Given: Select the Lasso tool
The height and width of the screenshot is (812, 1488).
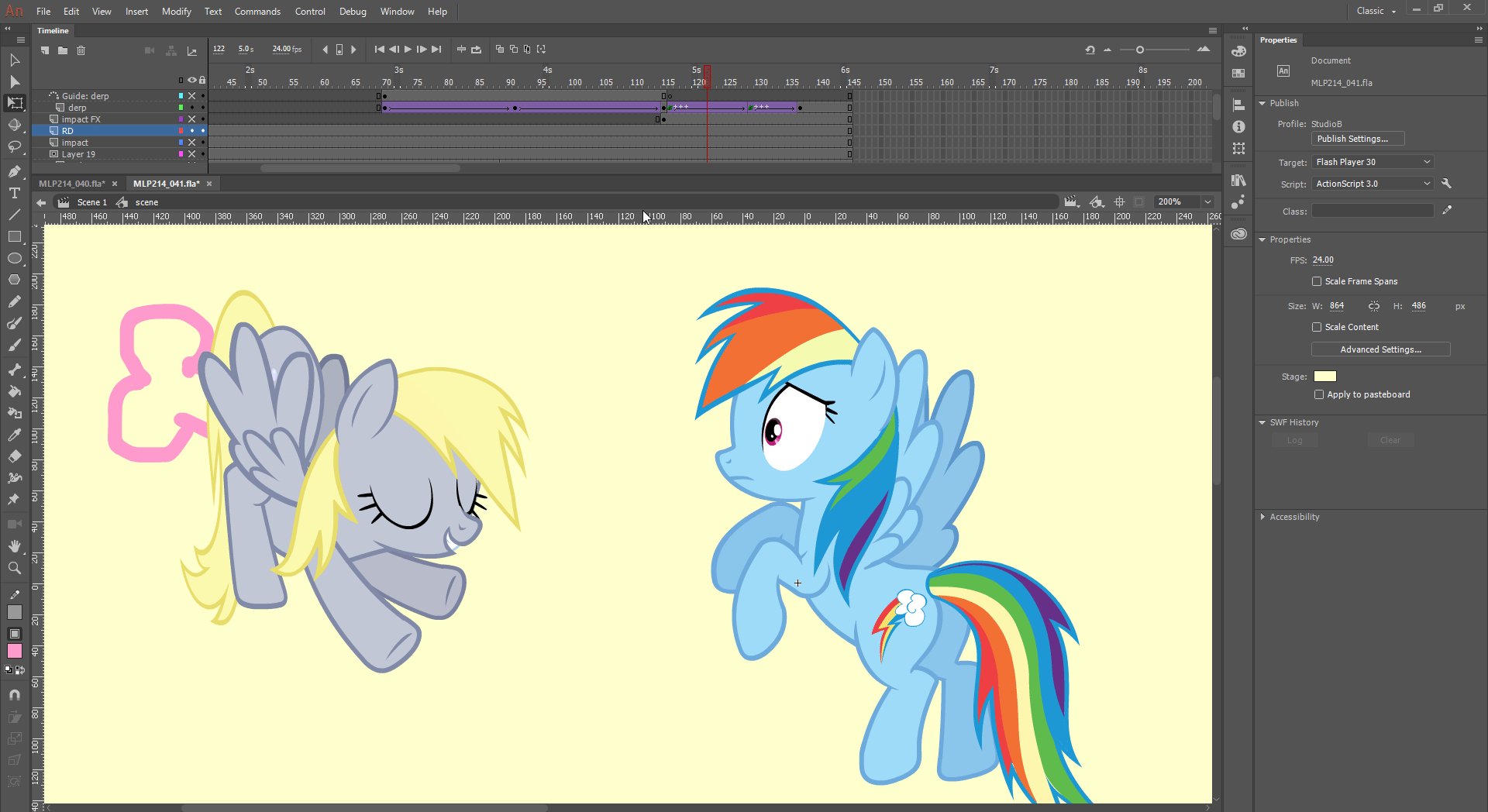Looking at the screenshot, I should tap(14, 147).
